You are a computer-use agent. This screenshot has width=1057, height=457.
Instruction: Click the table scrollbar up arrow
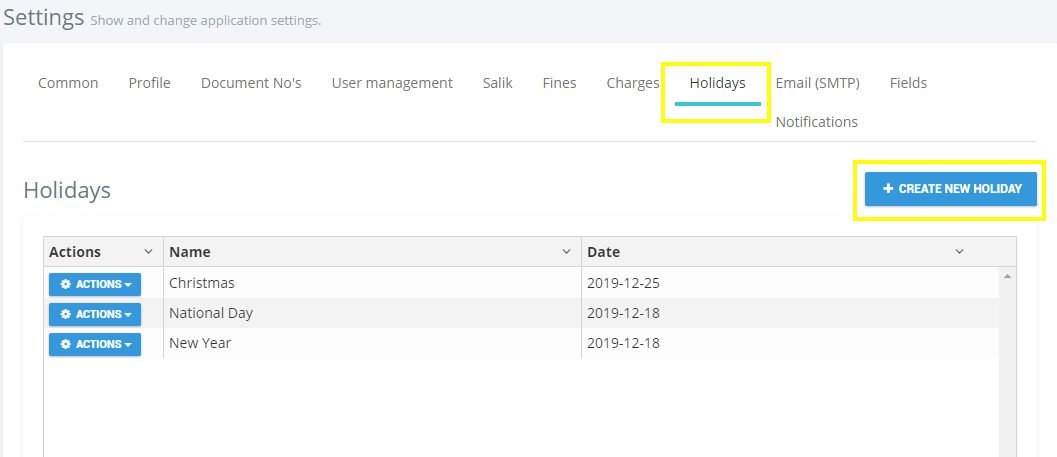(1007, 276)
